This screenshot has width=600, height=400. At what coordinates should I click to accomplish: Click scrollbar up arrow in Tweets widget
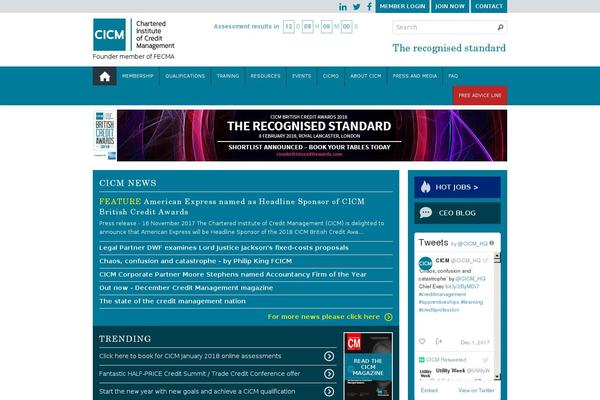(x=497, y=256)
